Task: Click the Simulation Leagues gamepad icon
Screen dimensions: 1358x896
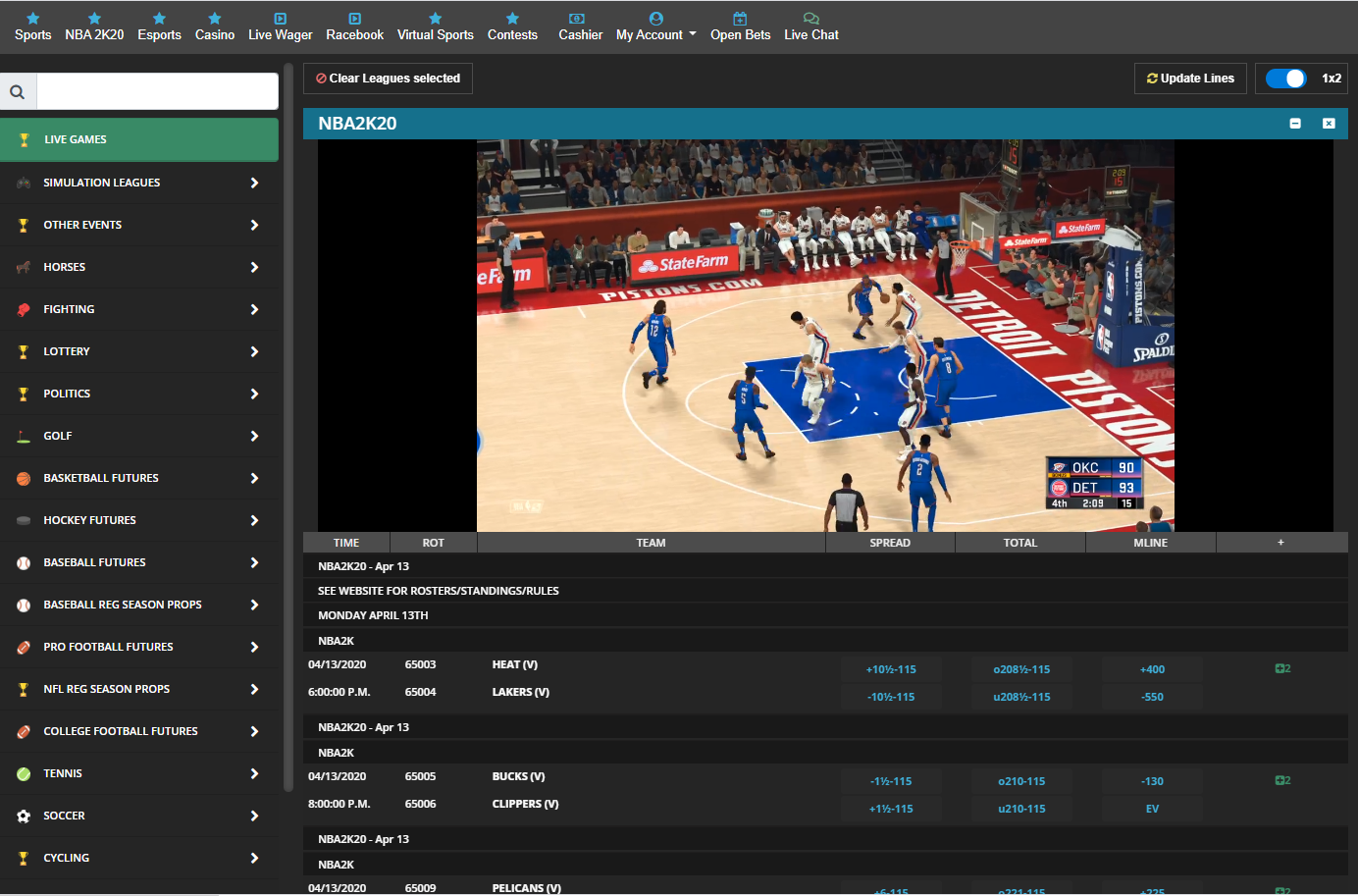Action: click(x=24, y=183)
